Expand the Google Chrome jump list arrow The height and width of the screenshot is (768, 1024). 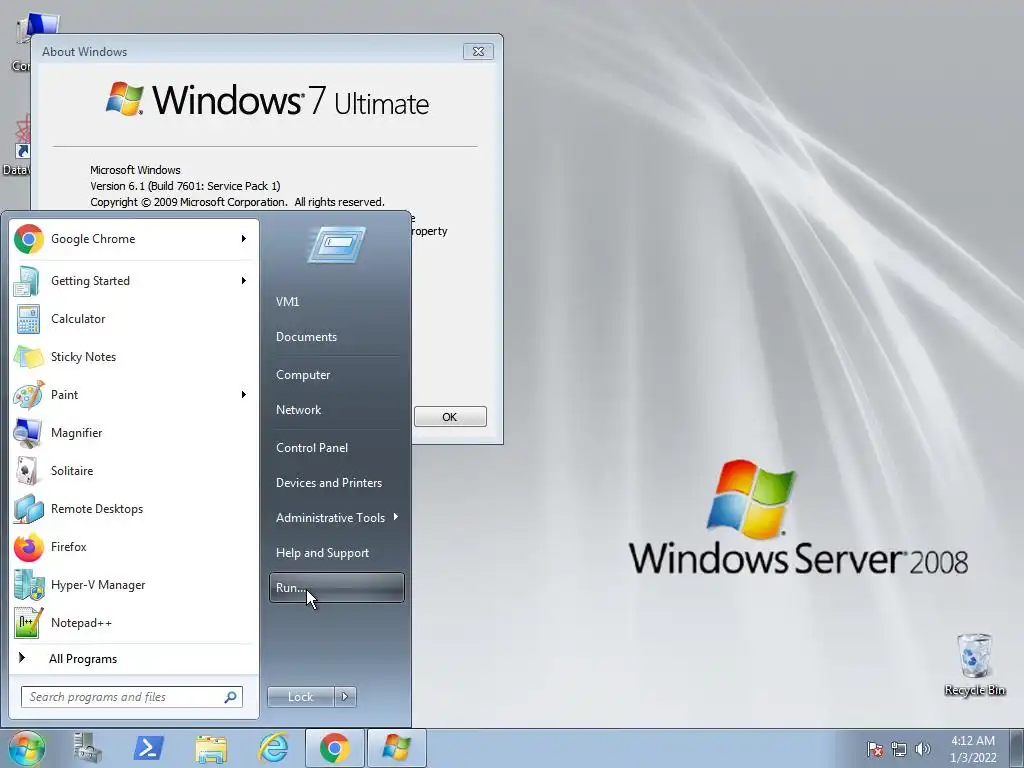click(244, 239)
